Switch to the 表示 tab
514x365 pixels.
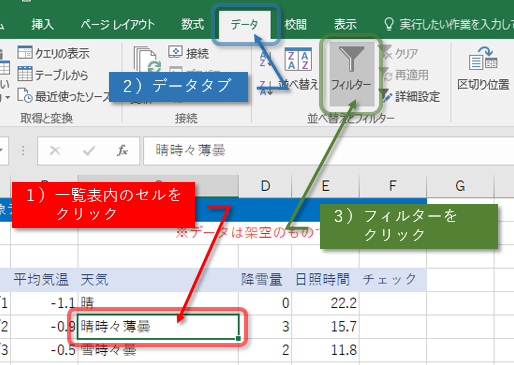345,24
